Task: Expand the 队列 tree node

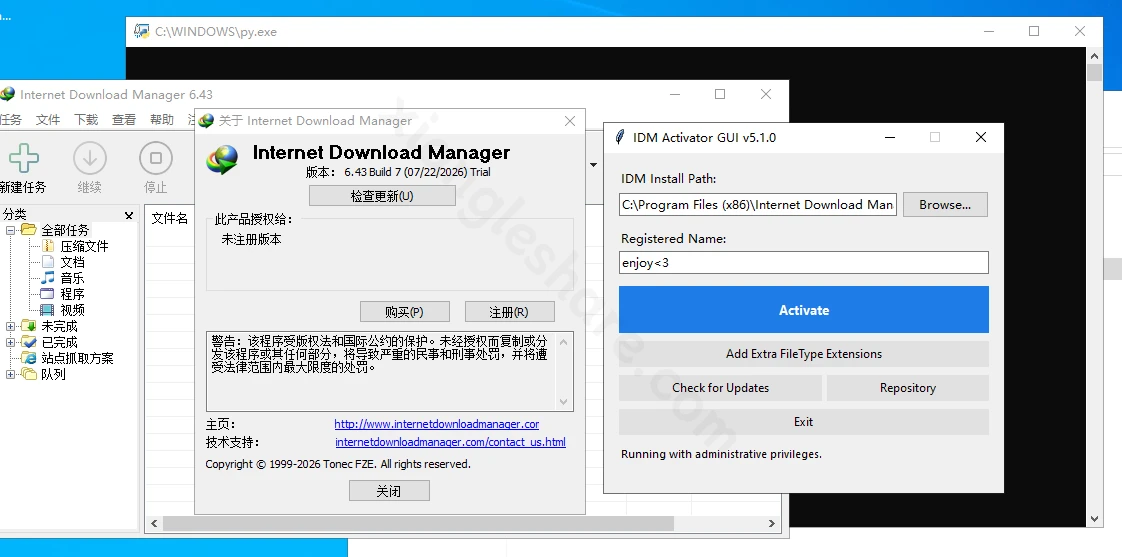Action: coord(11,374)
